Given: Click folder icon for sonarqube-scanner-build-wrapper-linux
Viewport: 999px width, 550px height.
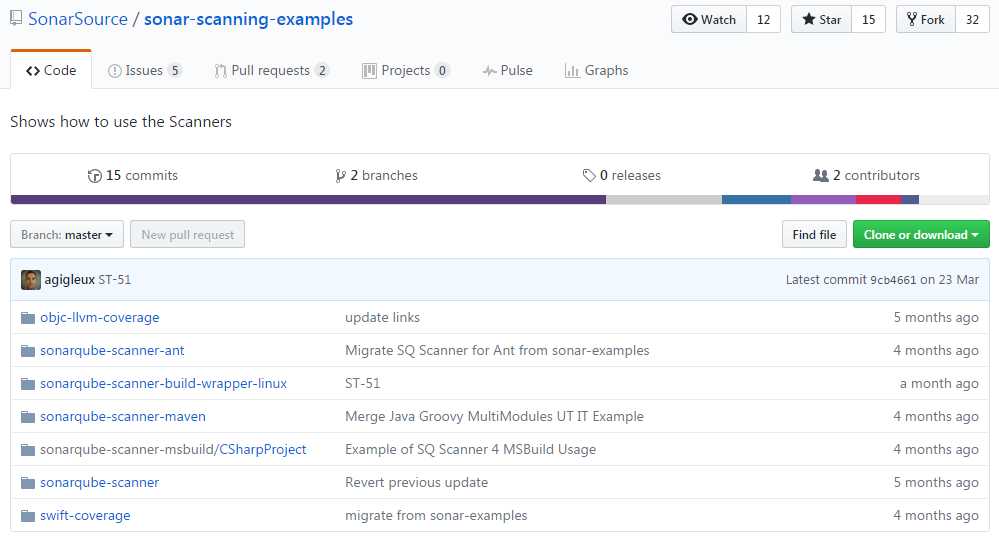Looking at the screenshot, I should point(27,384).
